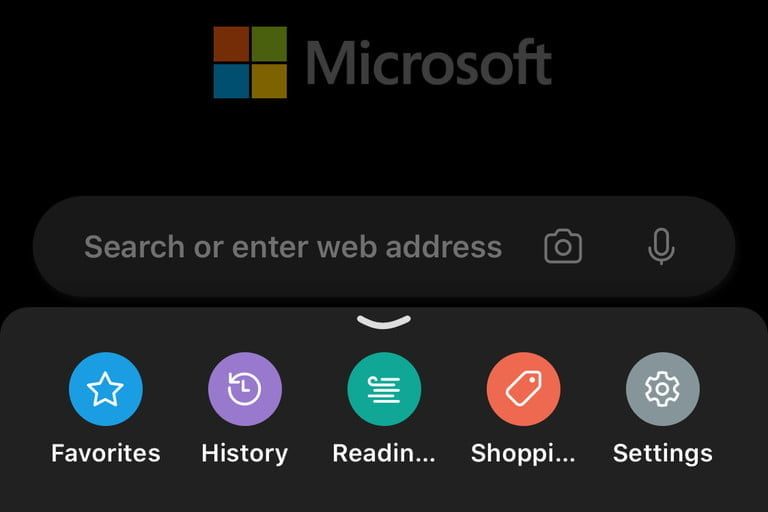The height and width of the screenshot is (512, 768).
Task: Open Shopping via the orange tag icon
Action: tap(523, 389)
